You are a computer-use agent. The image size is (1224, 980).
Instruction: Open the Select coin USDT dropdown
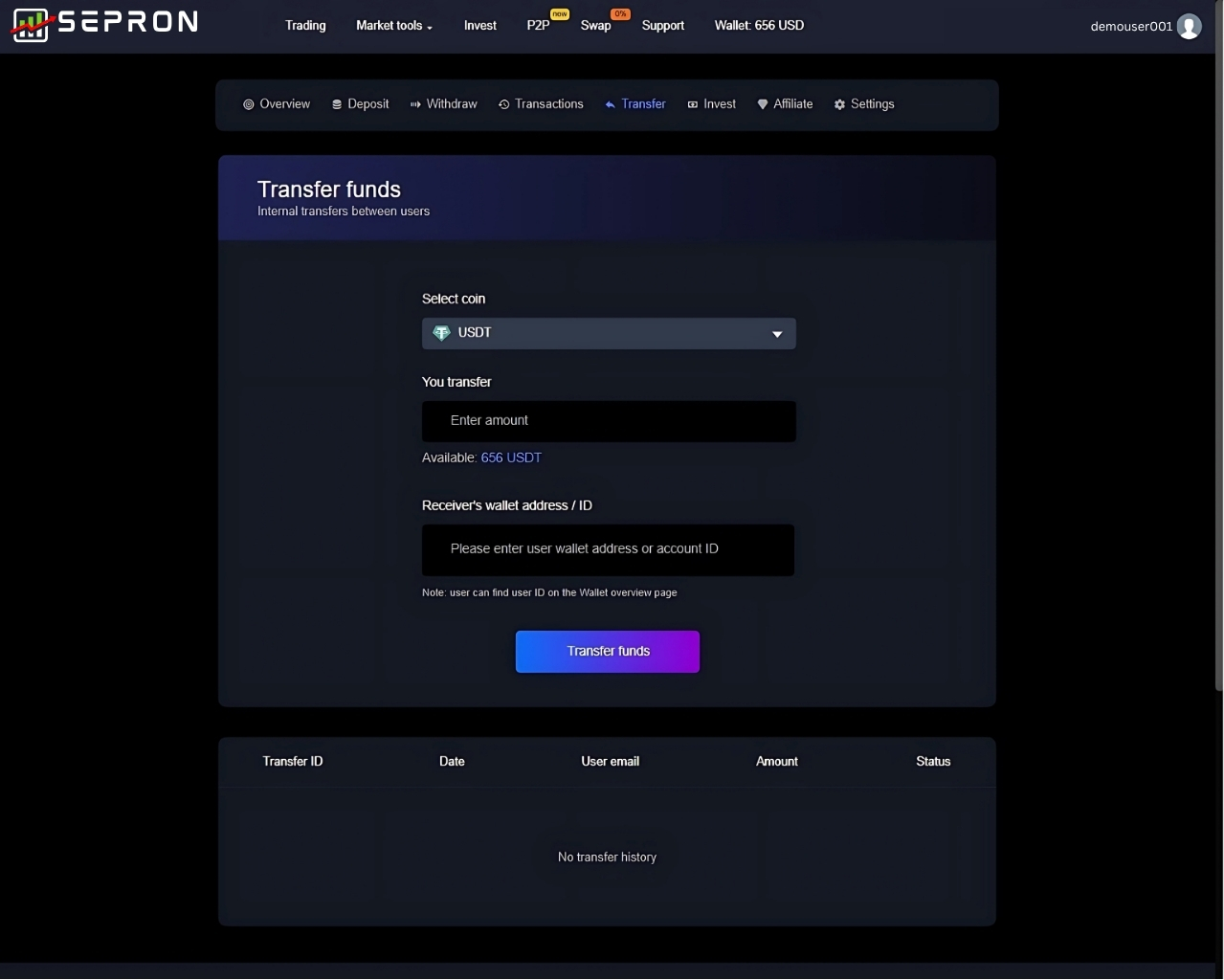pos(608,333)
